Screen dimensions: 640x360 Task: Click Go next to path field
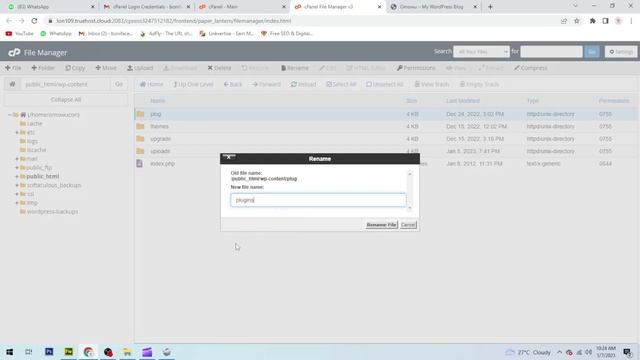coord(119,84)
